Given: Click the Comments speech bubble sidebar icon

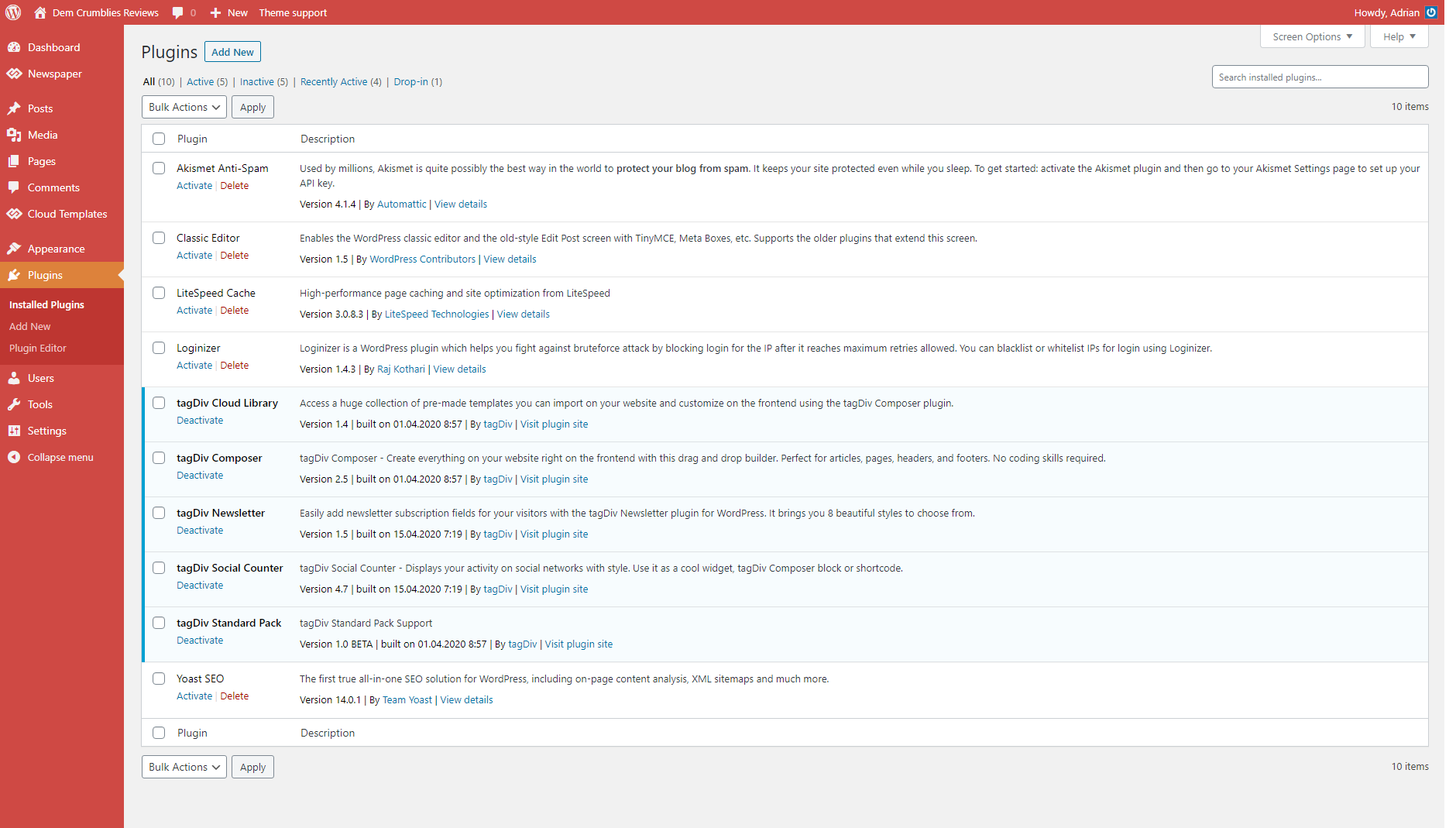Looking at the screenshot, I should 14,187.
